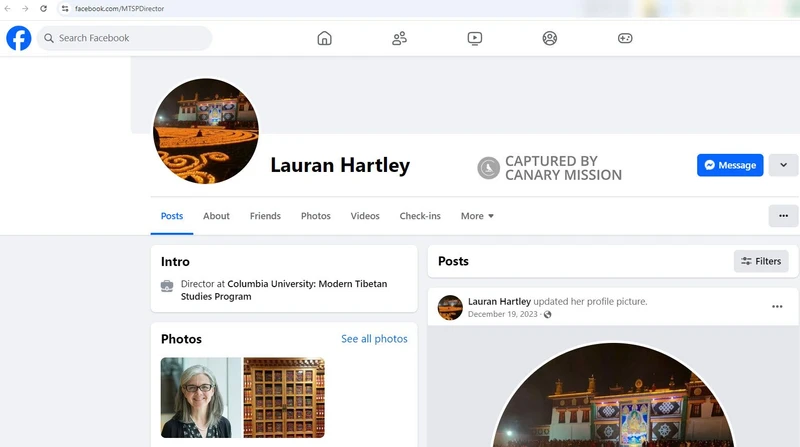Reload the page with refresh icon
This screenshot has height=447, width=800.
point(43,8)
